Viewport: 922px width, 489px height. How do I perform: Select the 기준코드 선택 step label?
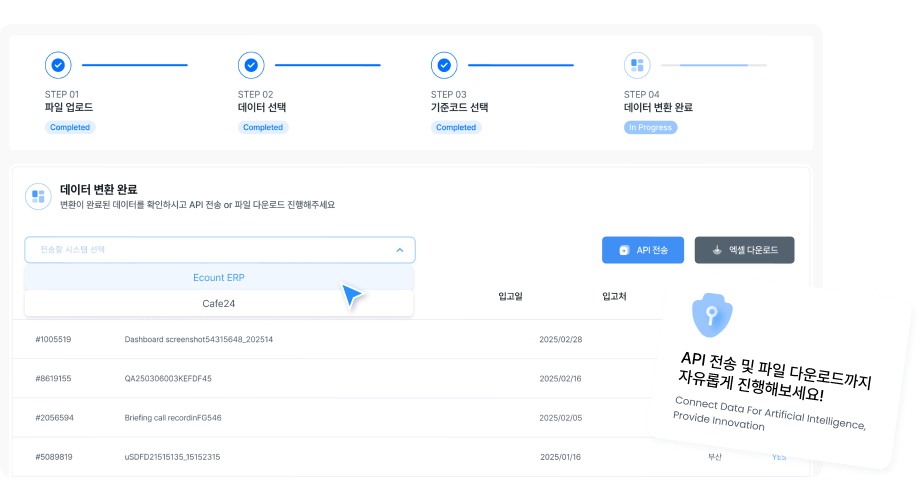pos(459,108)
